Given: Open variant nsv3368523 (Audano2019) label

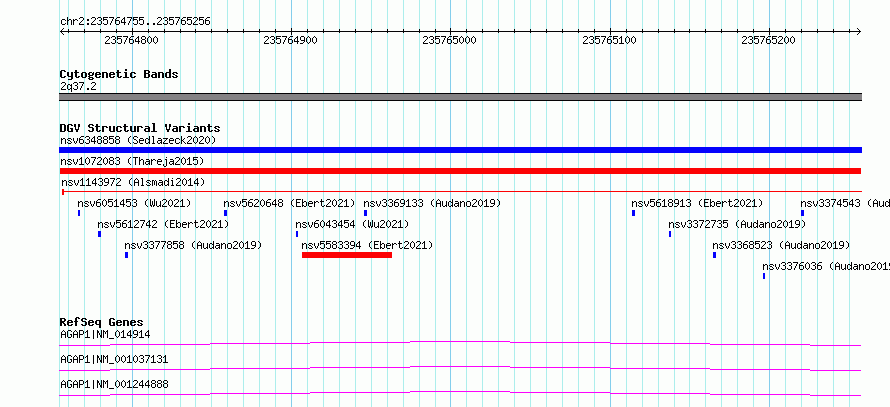Looking at the screenshot, I should tap(781, 245).
